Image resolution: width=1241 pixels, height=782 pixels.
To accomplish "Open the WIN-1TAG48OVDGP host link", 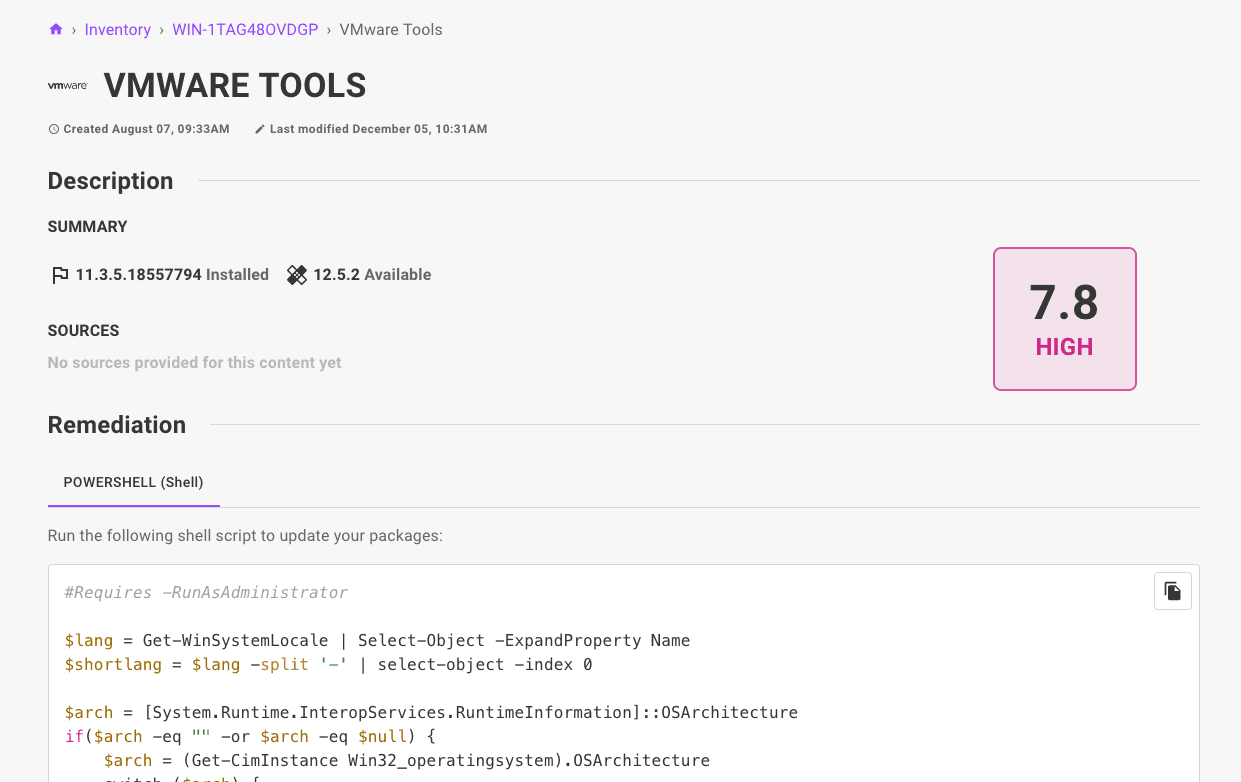I will (x=245, y=29).
